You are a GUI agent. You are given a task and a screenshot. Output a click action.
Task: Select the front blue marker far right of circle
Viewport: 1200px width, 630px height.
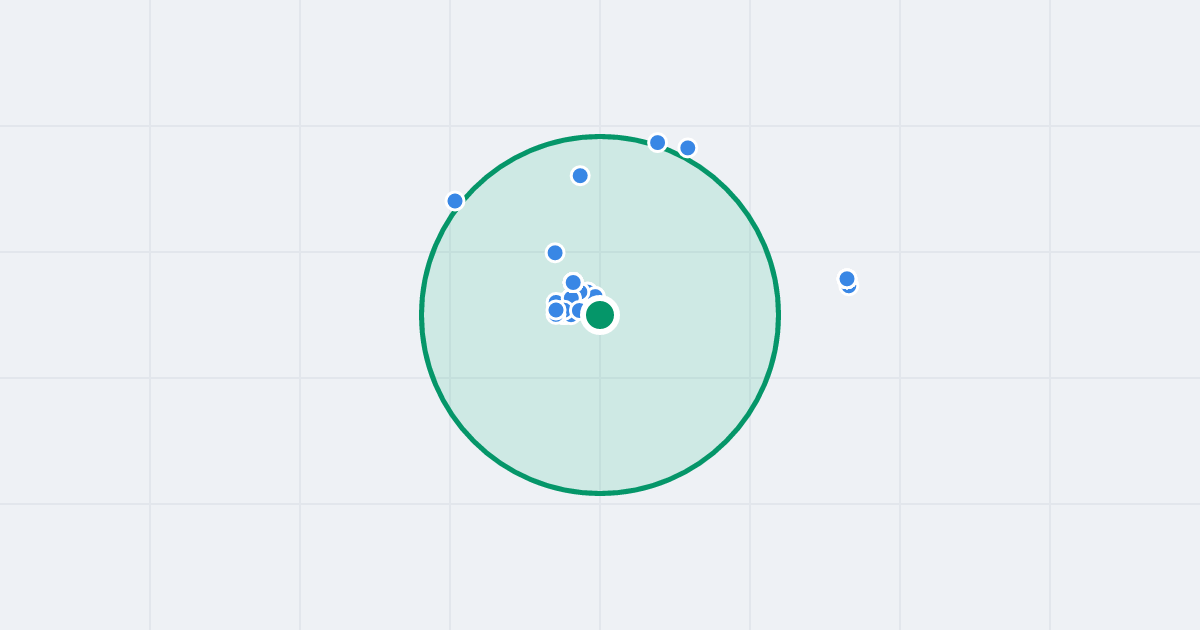coord(847,279)
